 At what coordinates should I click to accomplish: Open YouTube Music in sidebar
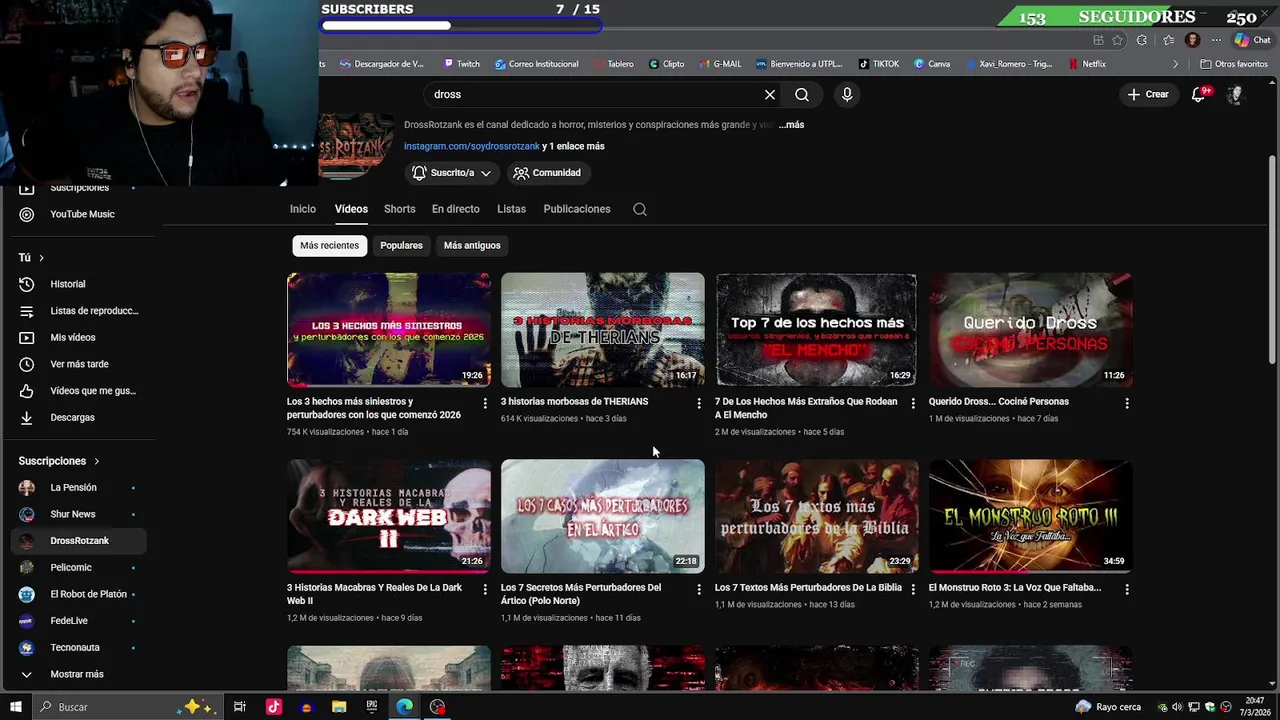82,214
